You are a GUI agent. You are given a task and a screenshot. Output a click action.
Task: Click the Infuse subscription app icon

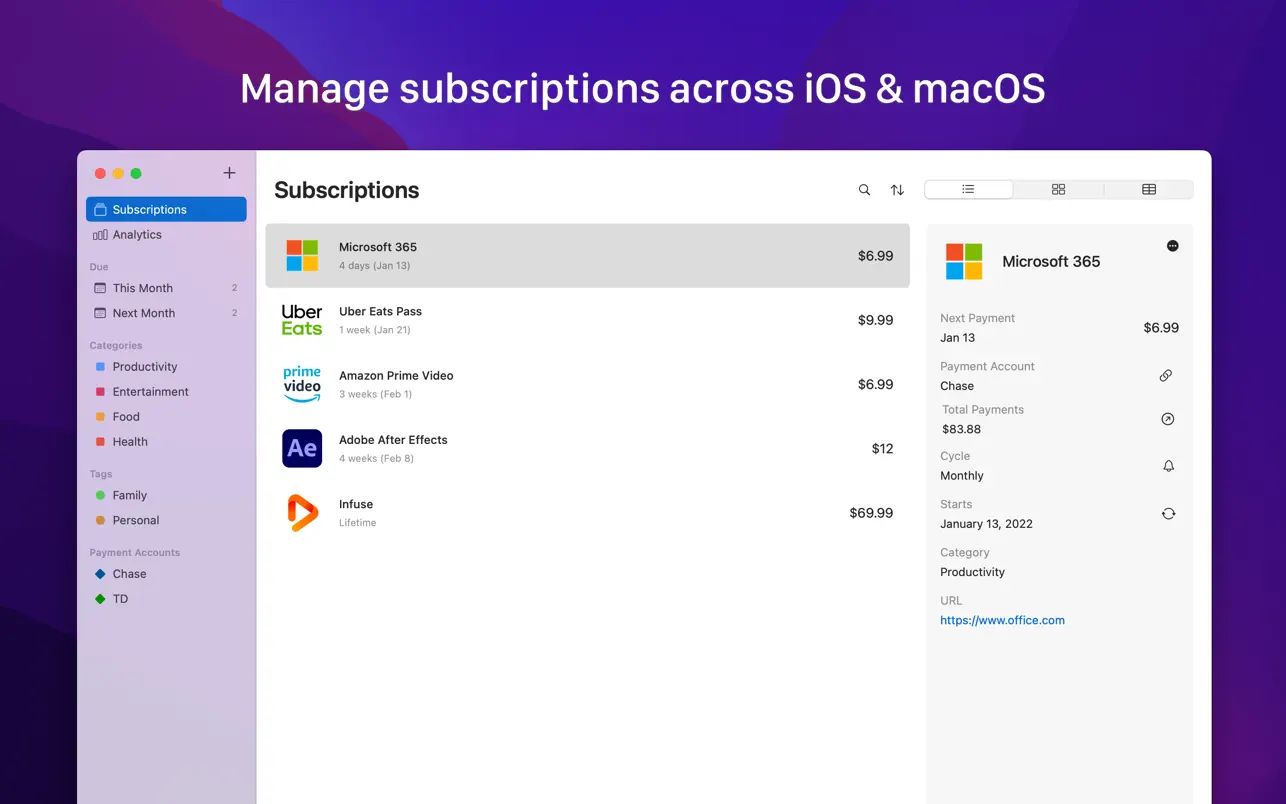(x=301, y=512)
